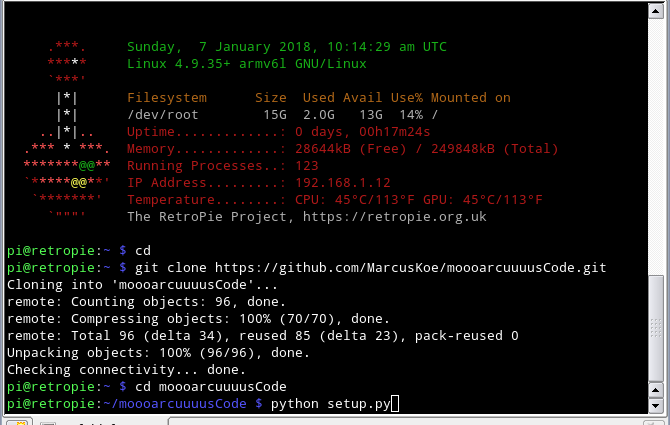
Task: Click the orange 'Filesystem' header text
Action: point(167,98)
